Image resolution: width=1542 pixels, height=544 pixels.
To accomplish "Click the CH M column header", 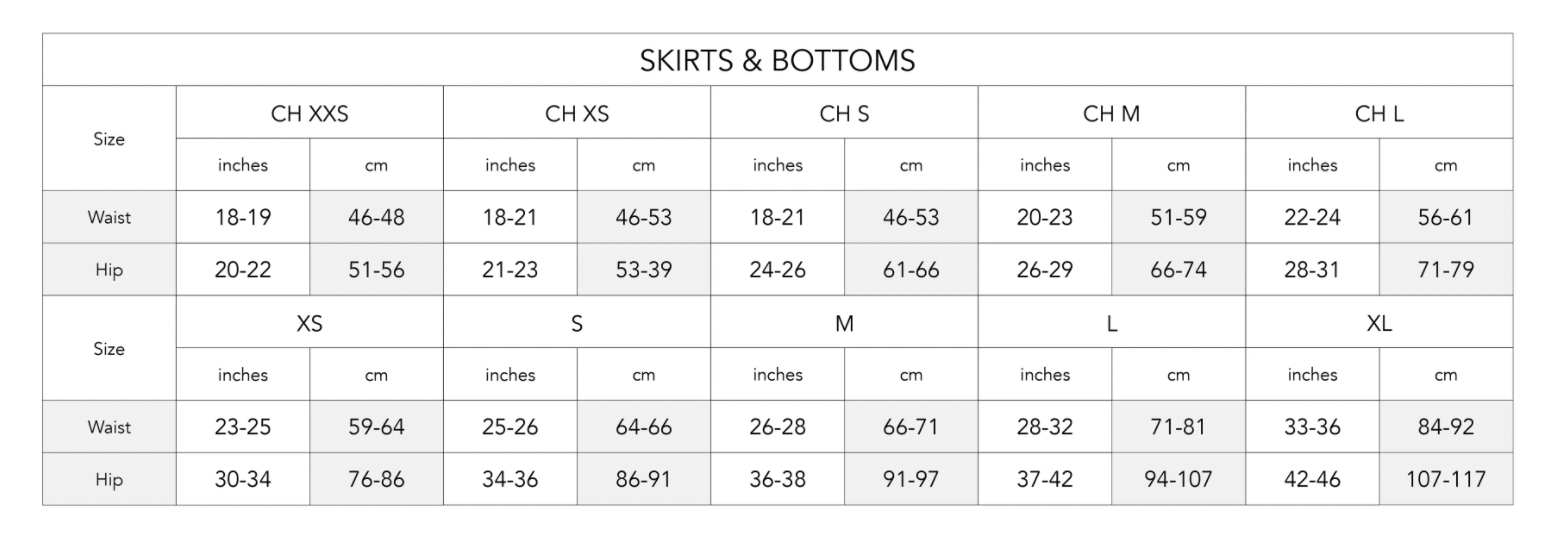I will (x=1111, y=114).
